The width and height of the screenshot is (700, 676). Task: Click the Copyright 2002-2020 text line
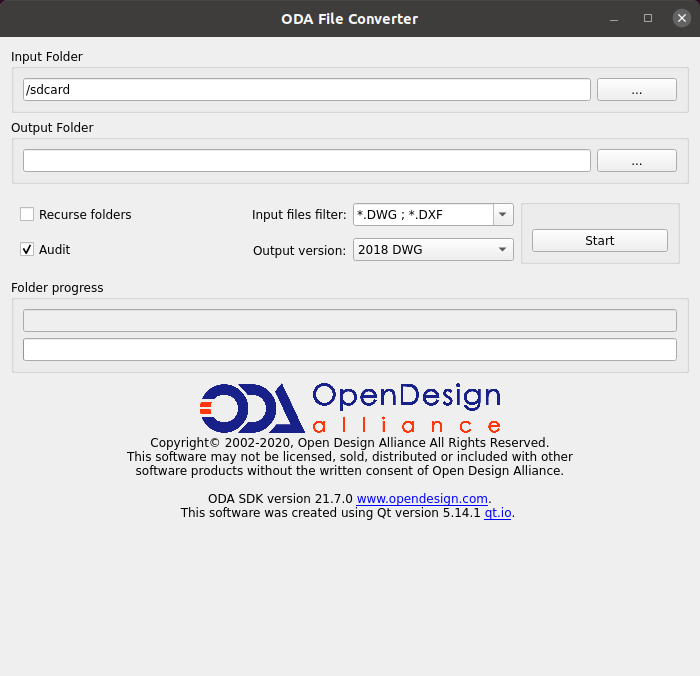(x=350, y=442)
